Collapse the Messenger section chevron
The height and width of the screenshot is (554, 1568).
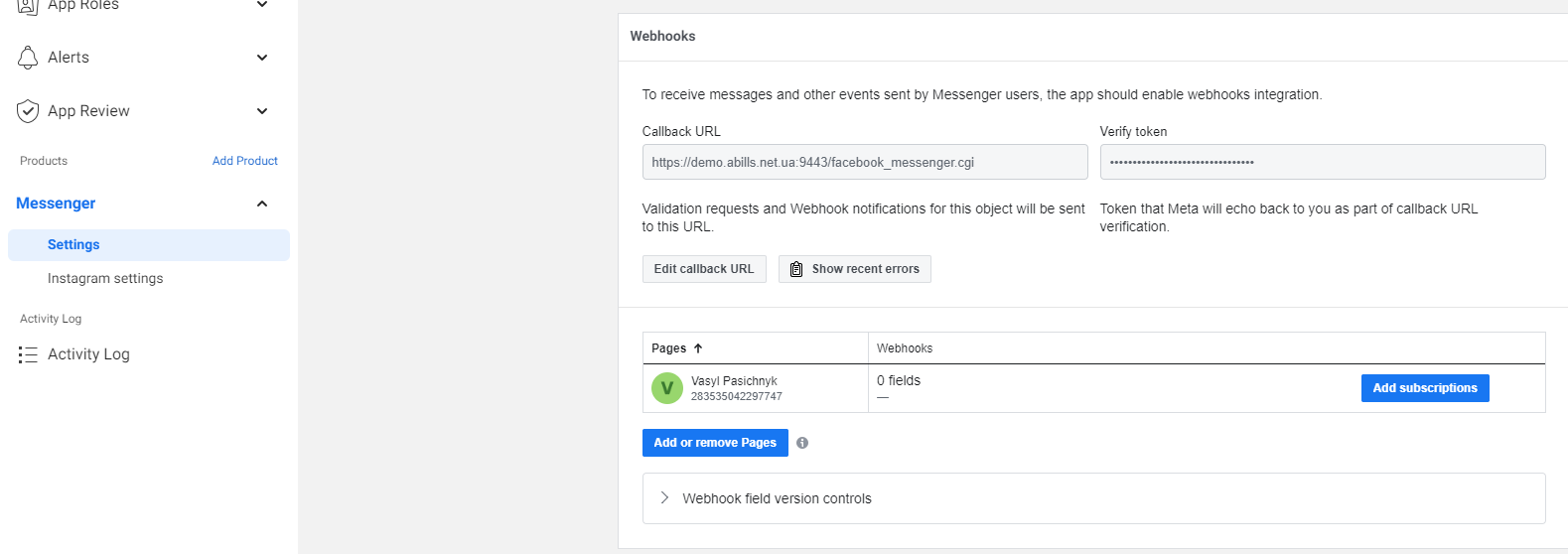tap(262, 204)
